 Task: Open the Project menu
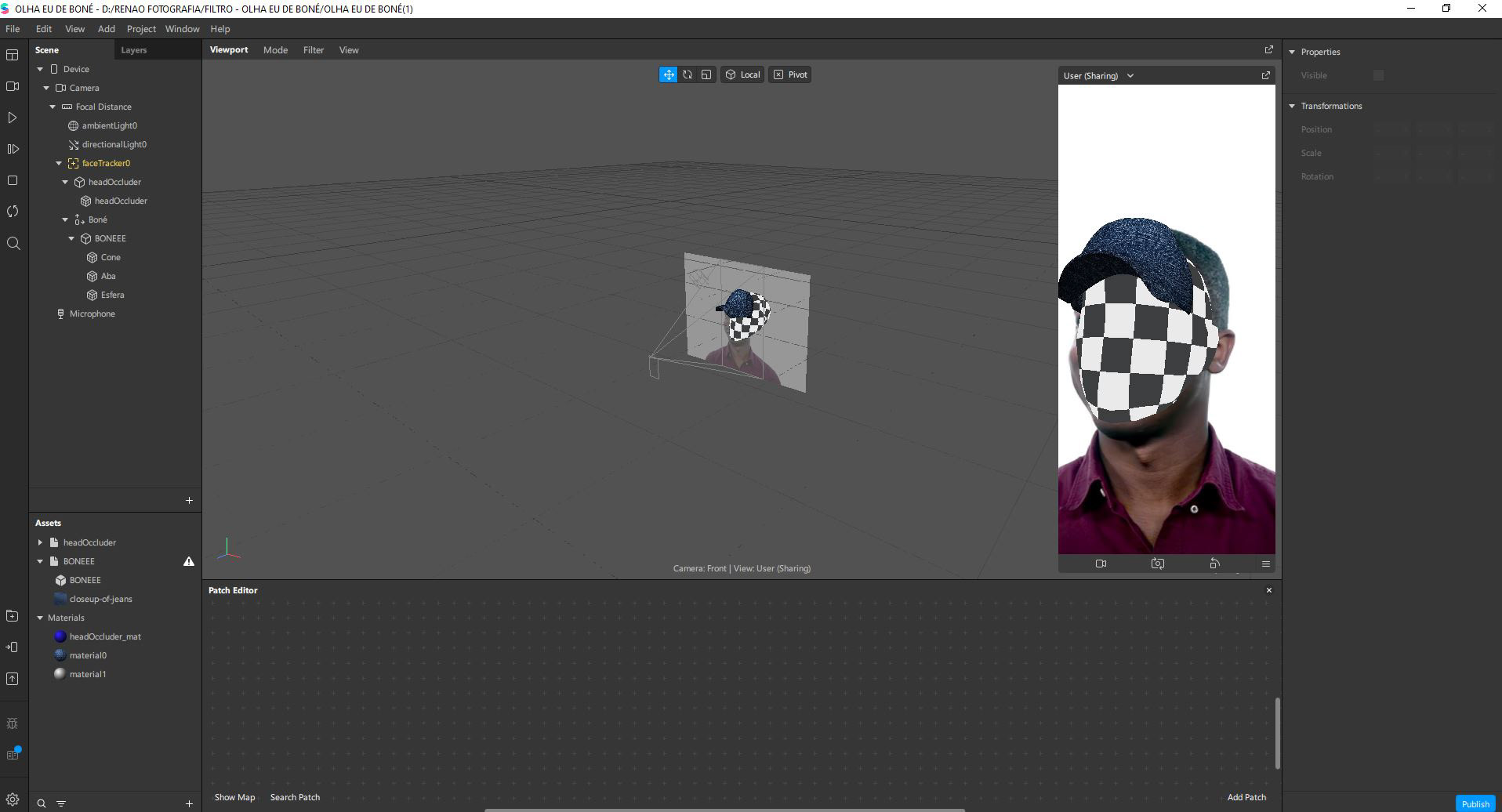point(141,28)
